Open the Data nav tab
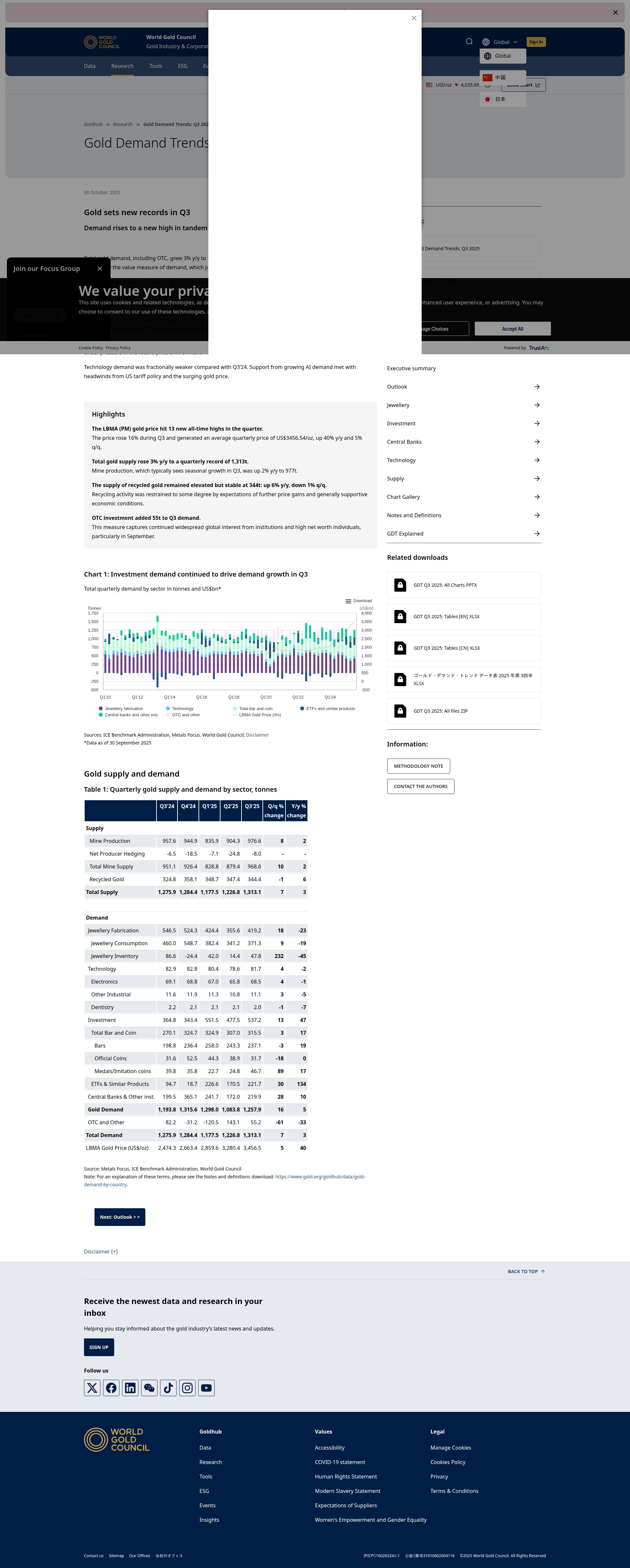This screenshot has width=630, height=1568. click(90, 66)
